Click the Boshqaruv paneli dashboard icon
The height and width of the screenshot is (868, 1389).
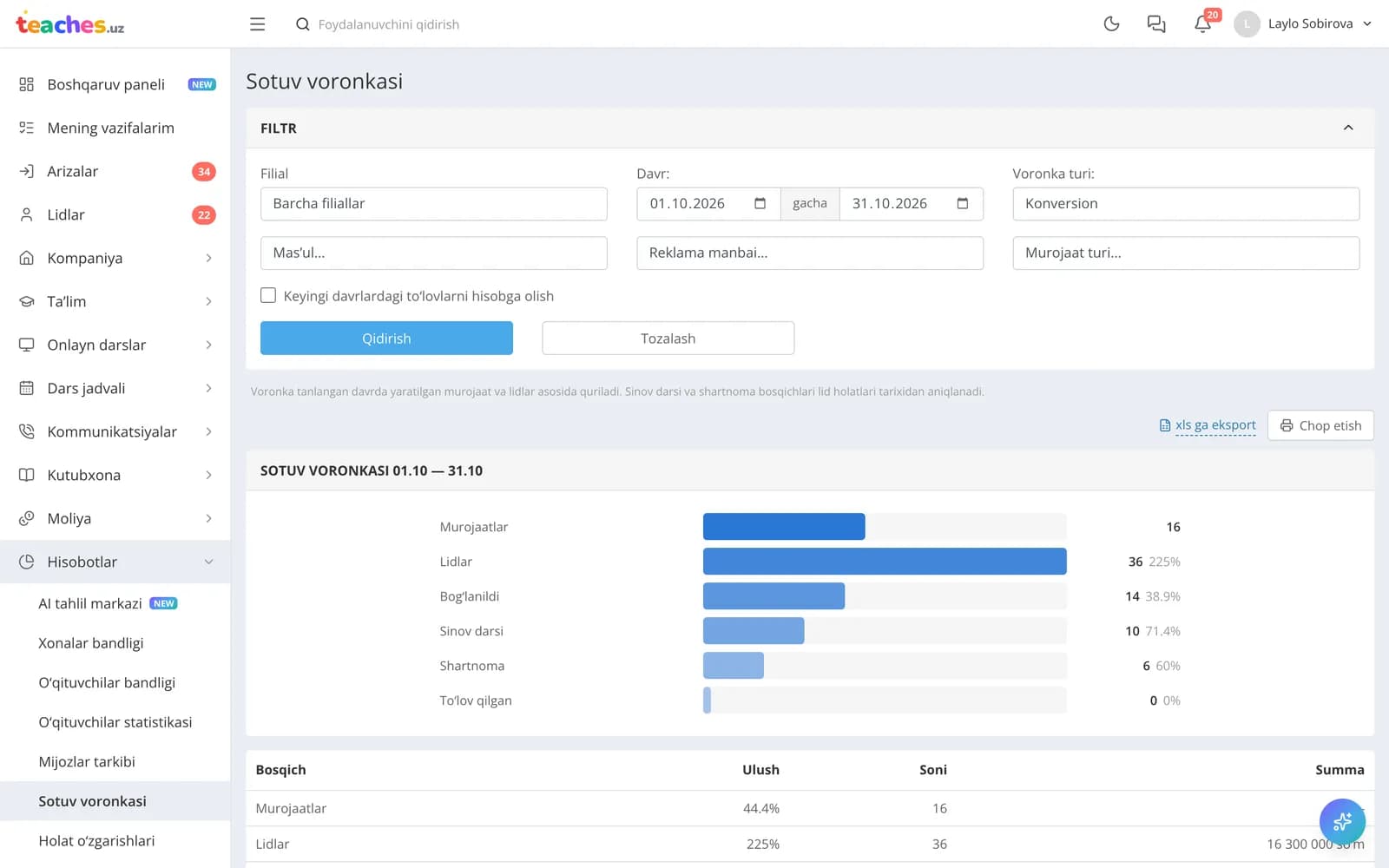pos(27,84)
